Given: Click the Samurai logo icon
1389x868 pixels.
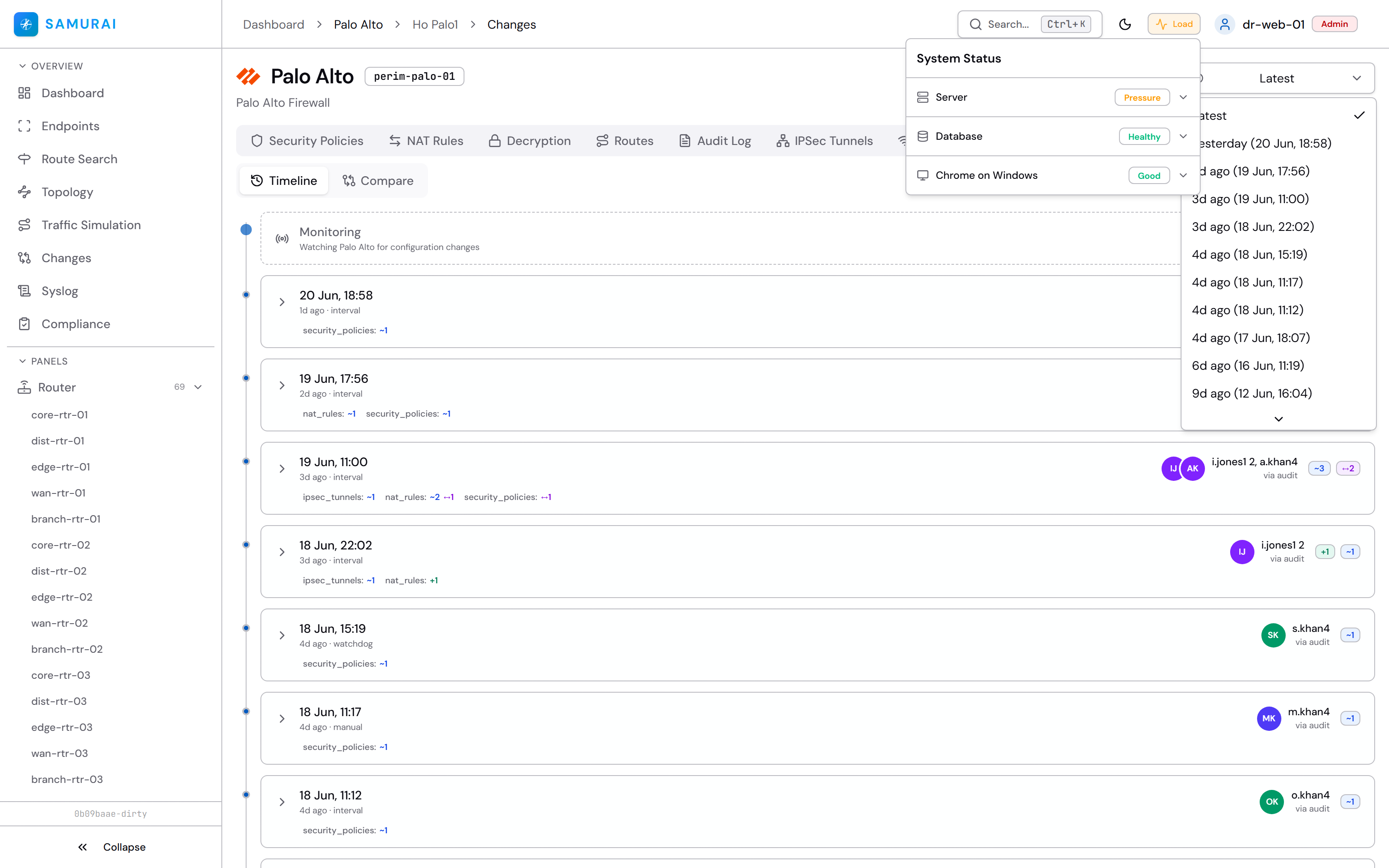Looking at the screenshot, I should click(x=26, y=24).
